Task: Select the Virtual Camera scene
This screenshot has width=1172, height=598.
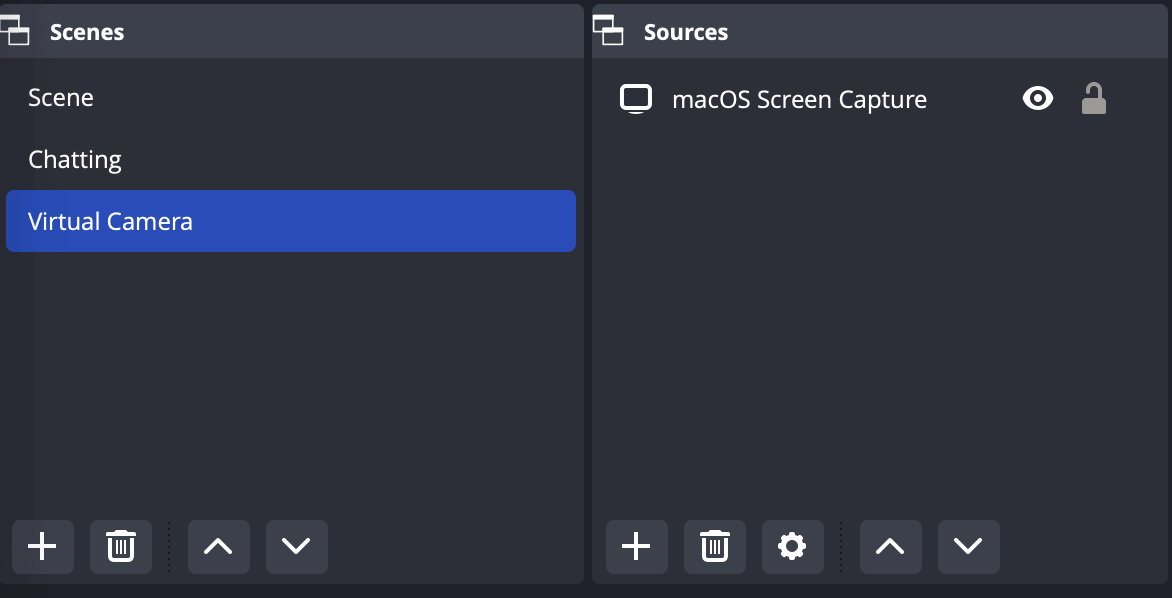Action: click(110, 221)
